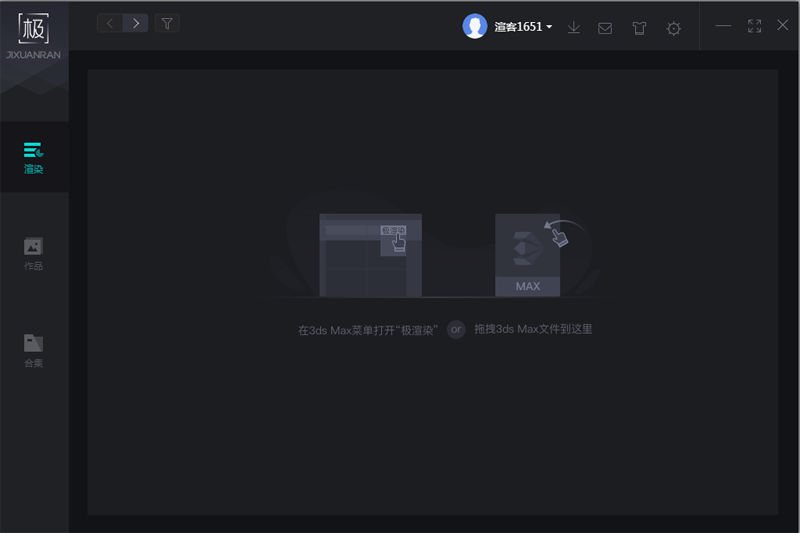This screenshot has height=533, width=800.
Task: Minimize the window
Action: point(723,26)
